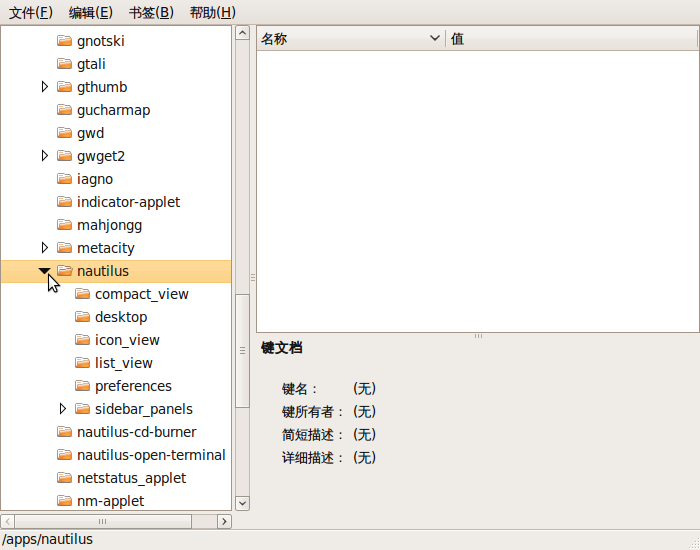
Task: Click the preferences folder icon
Action: [82, 386]
